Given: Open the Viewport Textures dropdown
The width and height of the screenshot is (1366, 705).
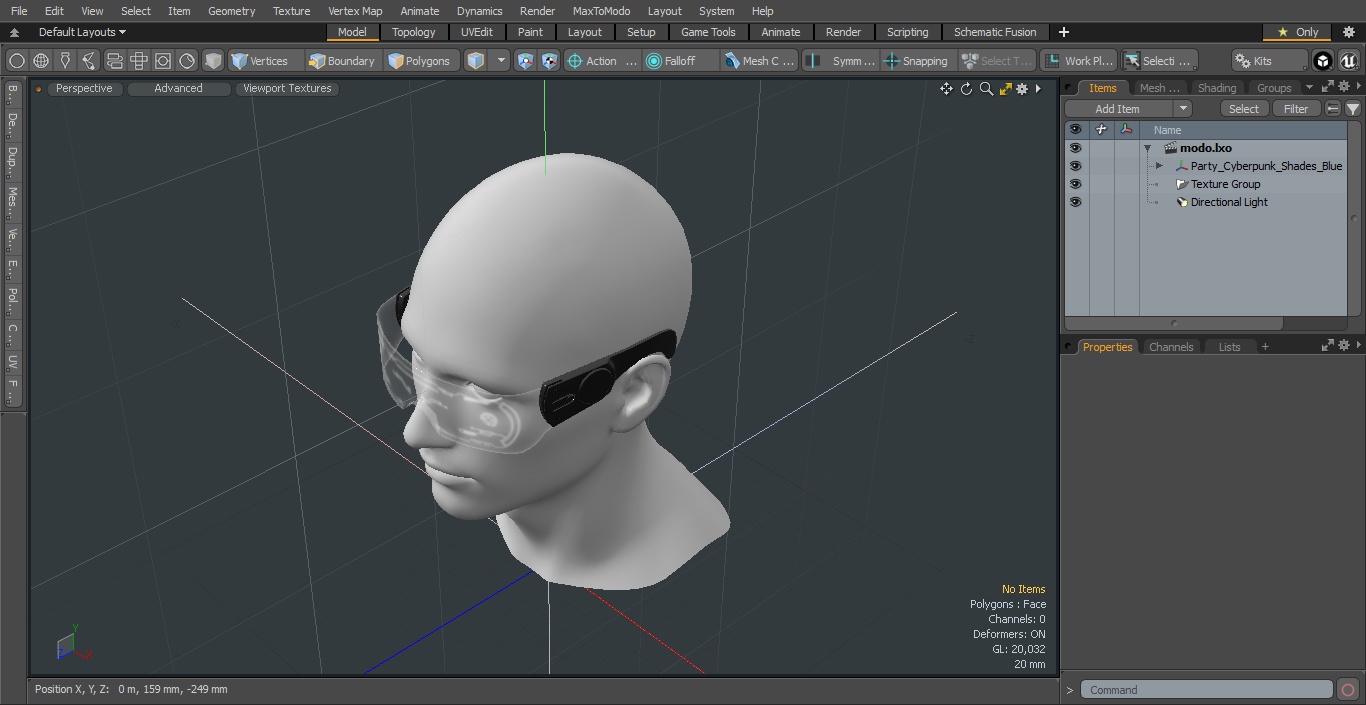Looking at the screenshot, I should (287, 89).
